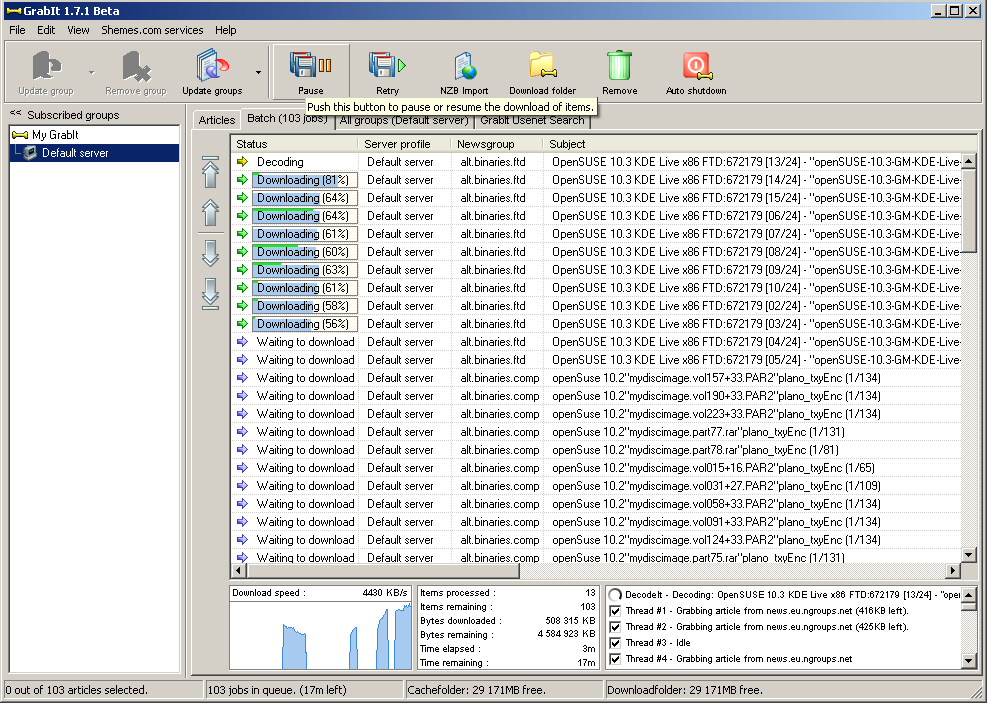Collapse the Subscribed groups panel
Viewport: 987px width, 703px height.
pos(16,115)
